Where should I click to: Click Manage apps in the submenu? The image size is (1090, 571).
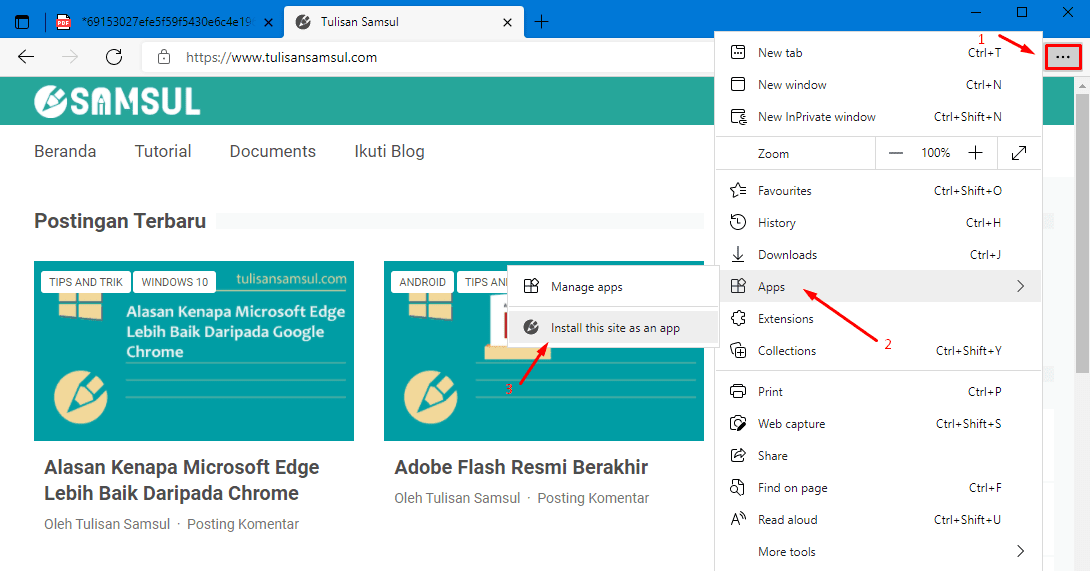pos(613,287)
